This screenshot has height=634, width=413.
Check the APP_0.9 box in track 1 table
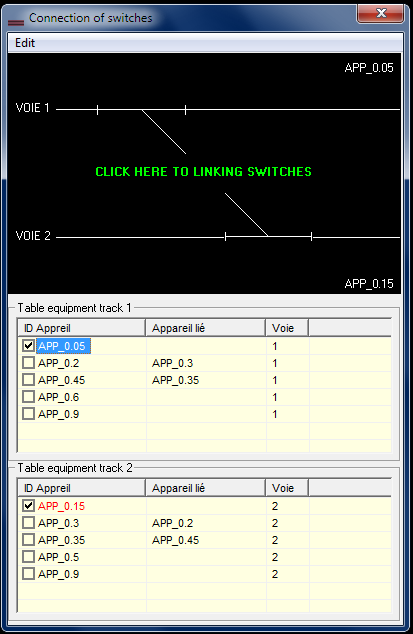click(28, 414)
